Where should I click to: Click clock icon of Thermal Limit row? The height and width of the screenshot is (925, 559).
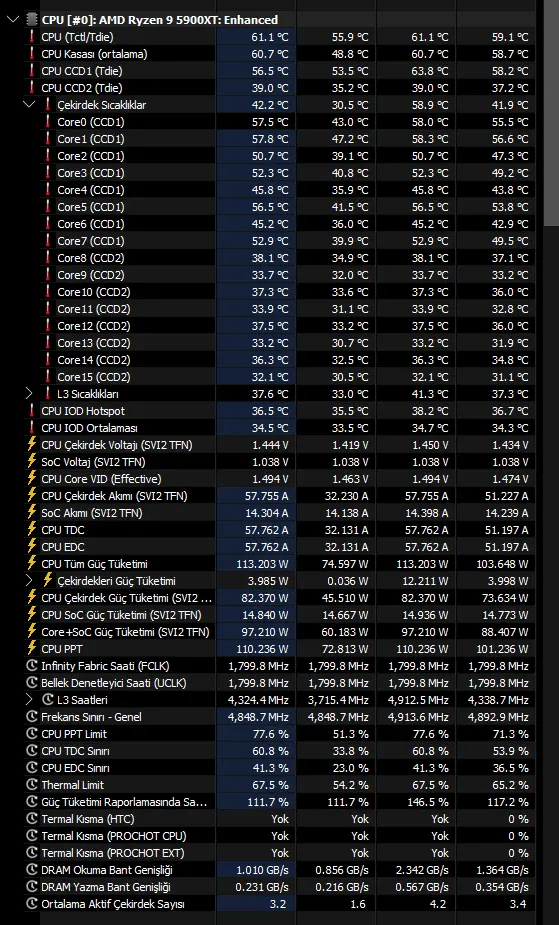(x=32, y=785)
